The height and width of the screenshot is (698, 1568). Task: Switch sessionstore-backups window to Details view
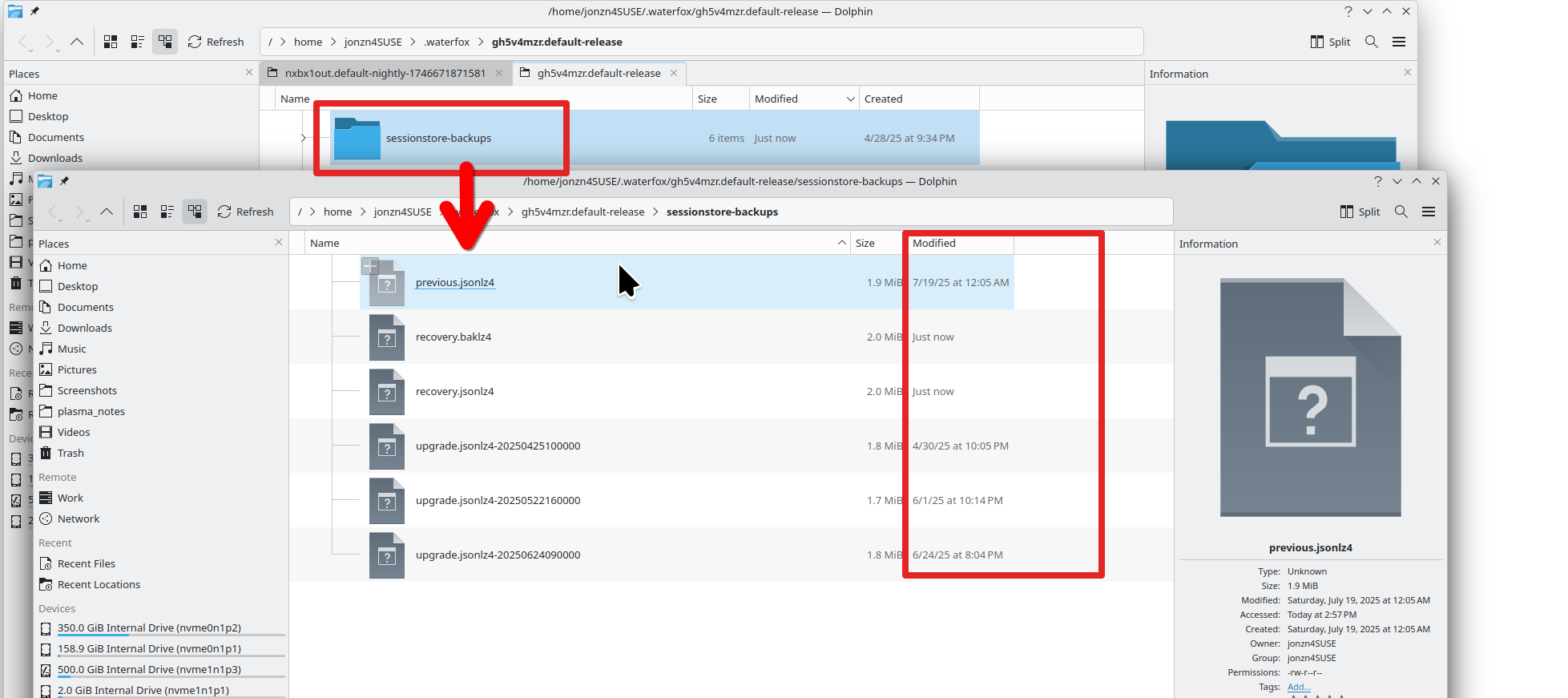coord(195,212)
